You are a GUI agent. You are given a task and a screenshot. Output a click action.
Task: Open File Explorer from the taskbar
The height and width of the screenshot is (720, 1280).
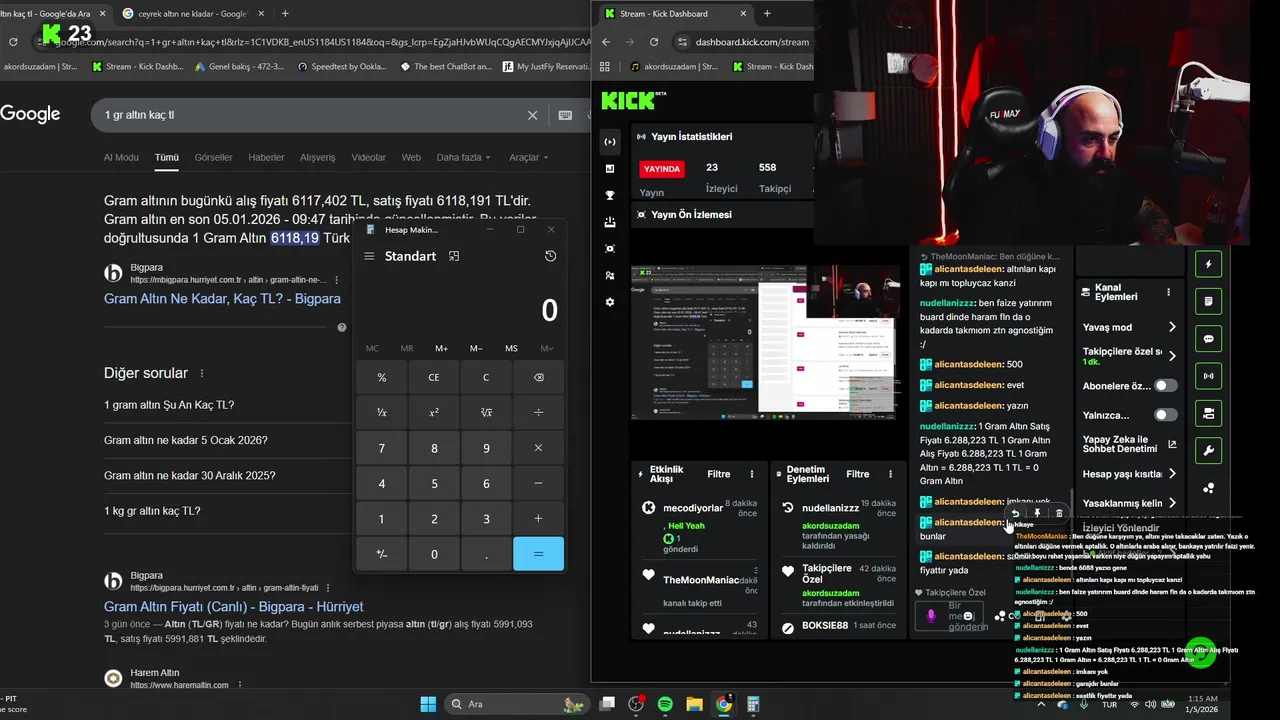(x=694, y=704)
